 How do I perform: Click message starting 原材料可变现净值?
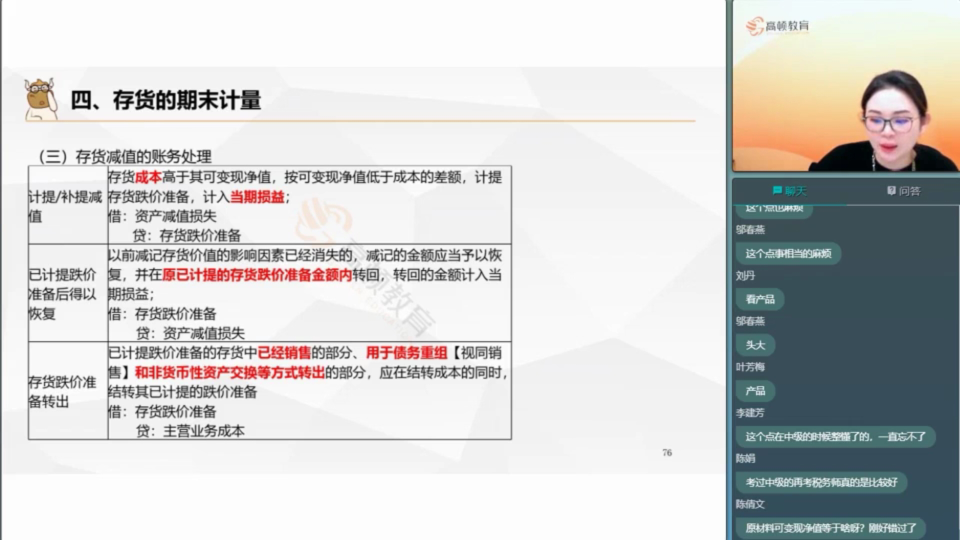pyautogui.click(x=831, y=527)
